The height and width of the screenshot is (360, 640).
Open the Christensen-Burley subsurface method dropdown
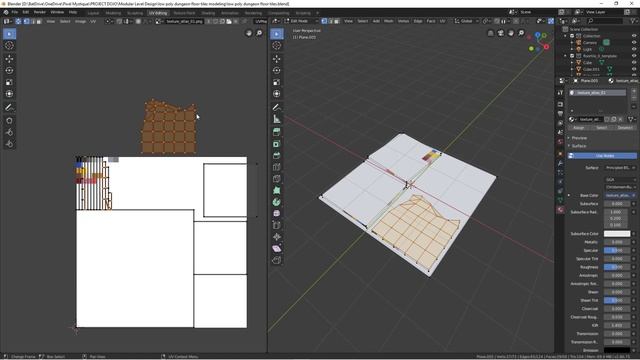click(620, 187)
